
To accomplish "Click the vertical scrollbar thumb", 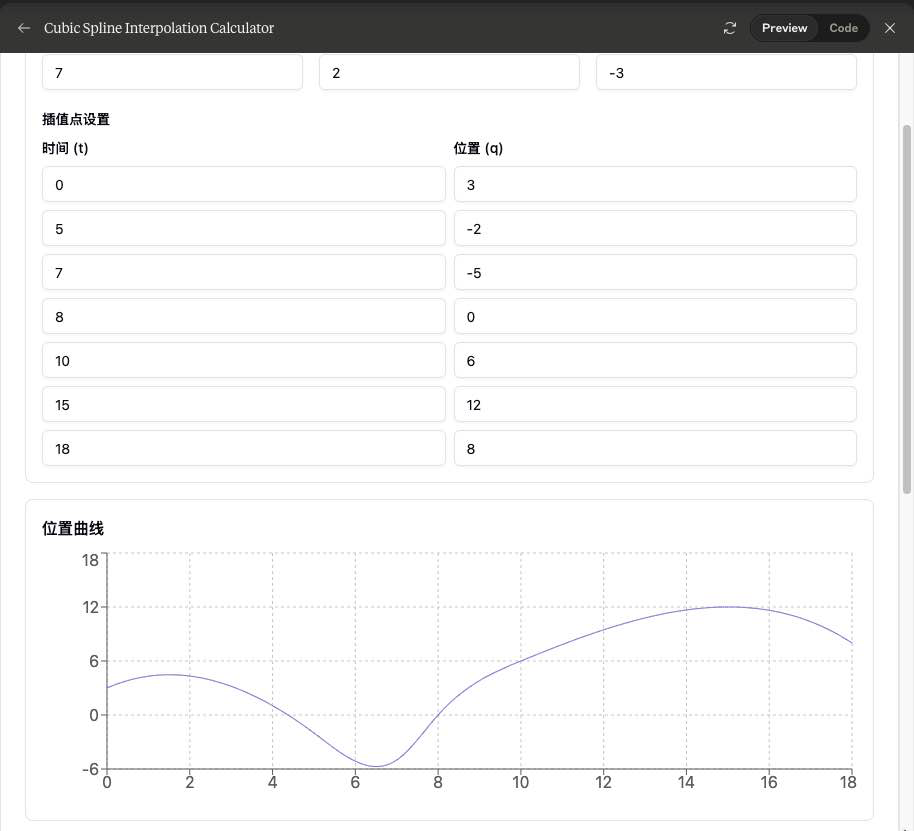I will point(906,309).
